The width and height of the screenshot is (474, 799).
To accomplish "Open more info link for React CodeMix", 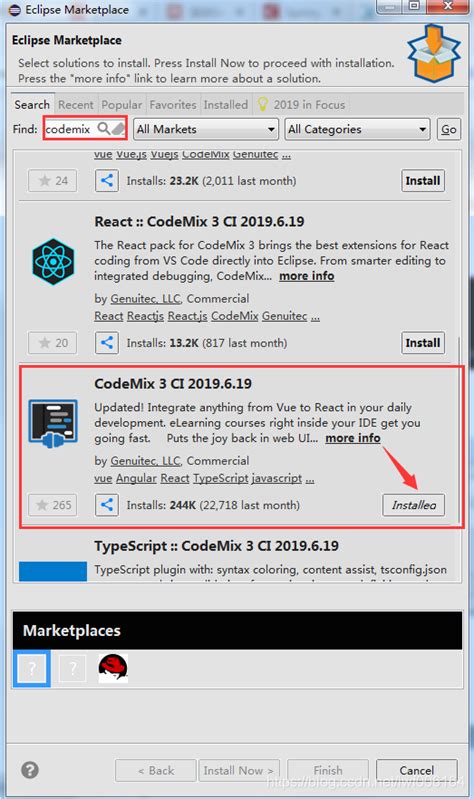I will pos(307,276).
